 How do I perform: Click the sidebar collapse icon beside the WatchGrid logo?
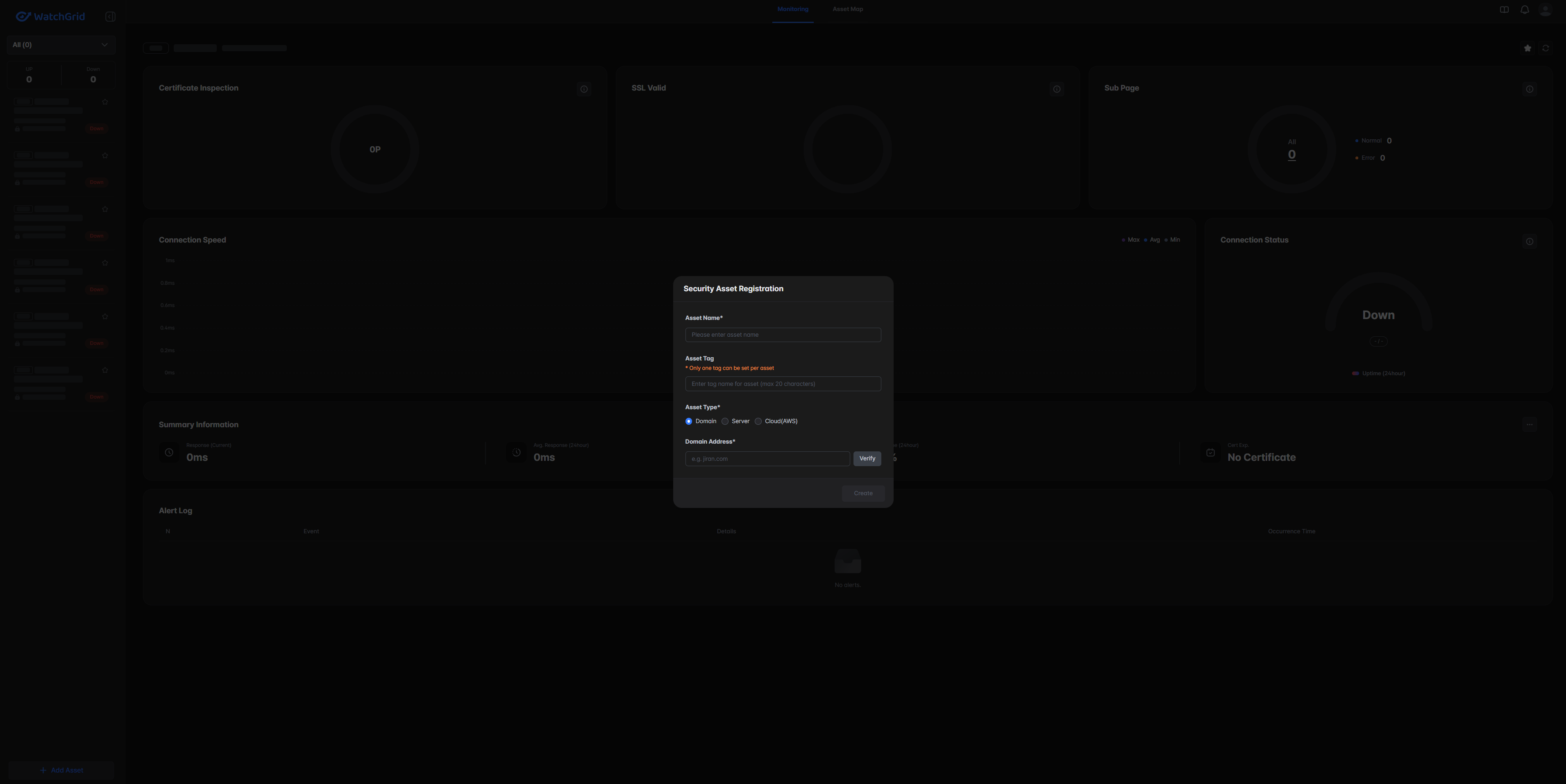click(110, 16)
